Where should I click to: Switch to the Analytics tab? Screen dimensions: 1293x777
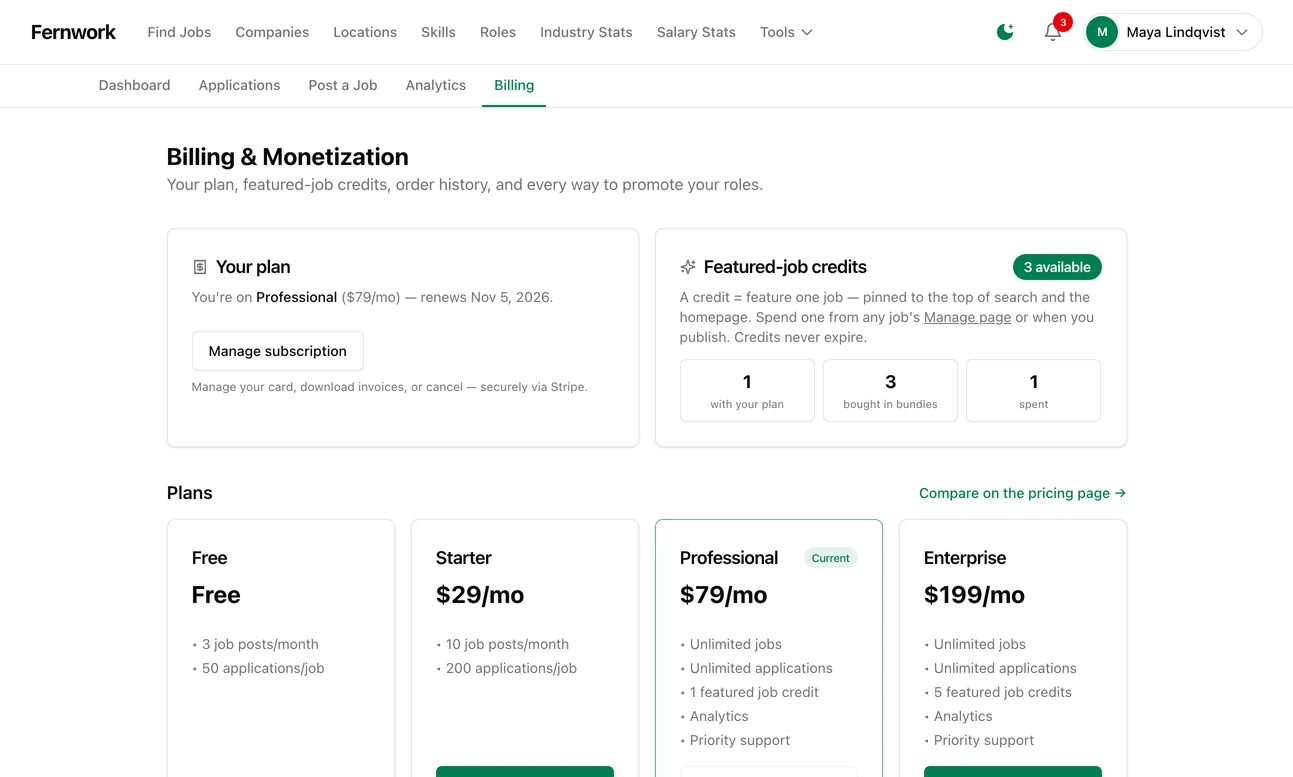(x=436, y=86)
